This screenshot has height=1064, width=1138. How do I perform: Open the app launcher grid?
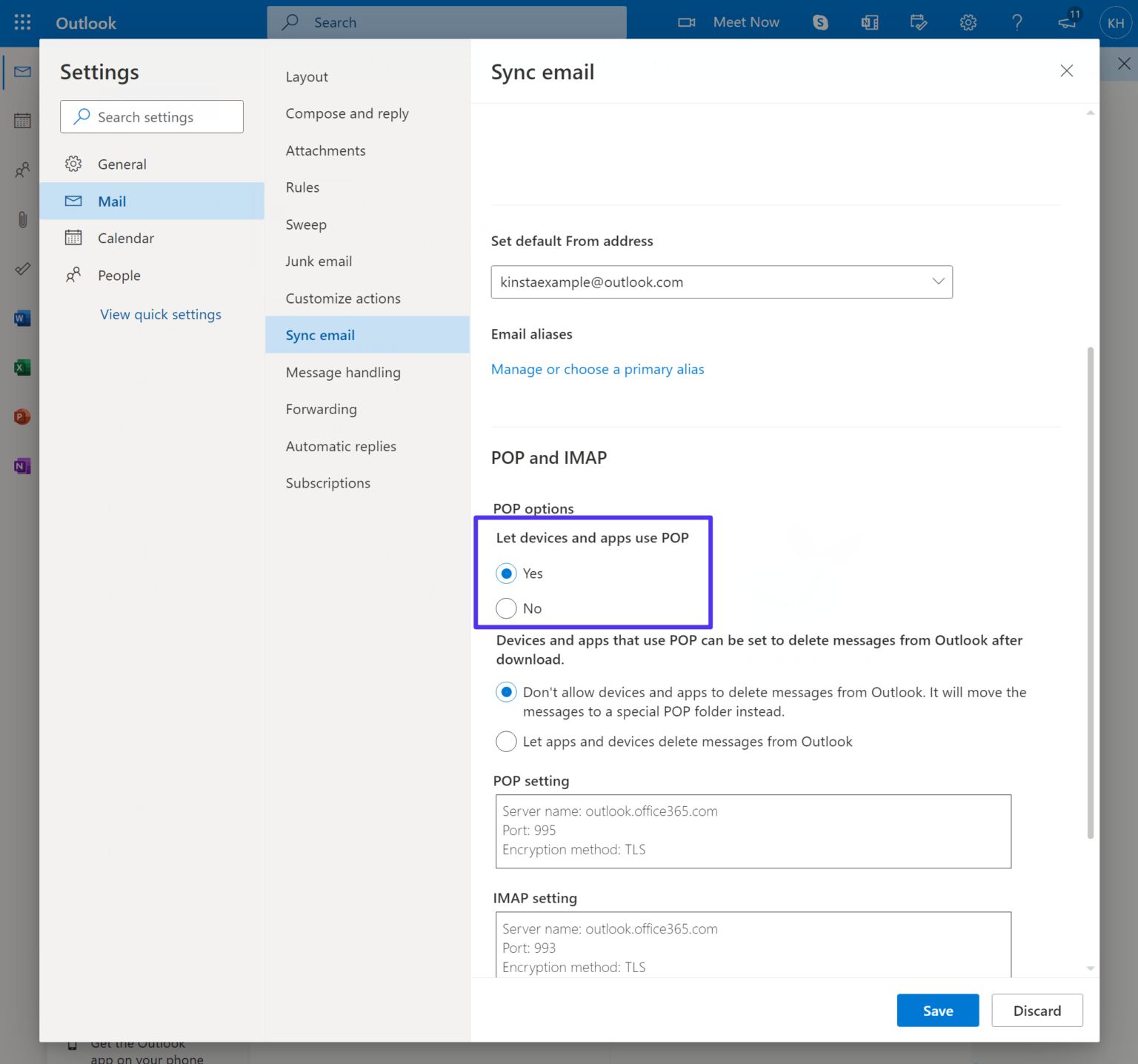point(21,21)
